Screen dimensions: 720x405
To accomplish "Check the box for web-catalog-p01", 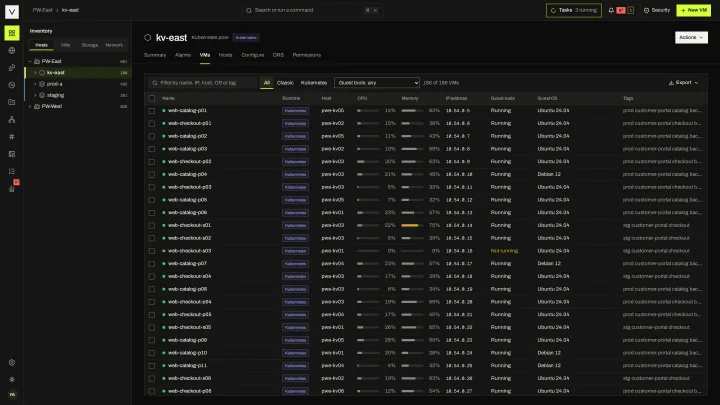I will (152, 111).
